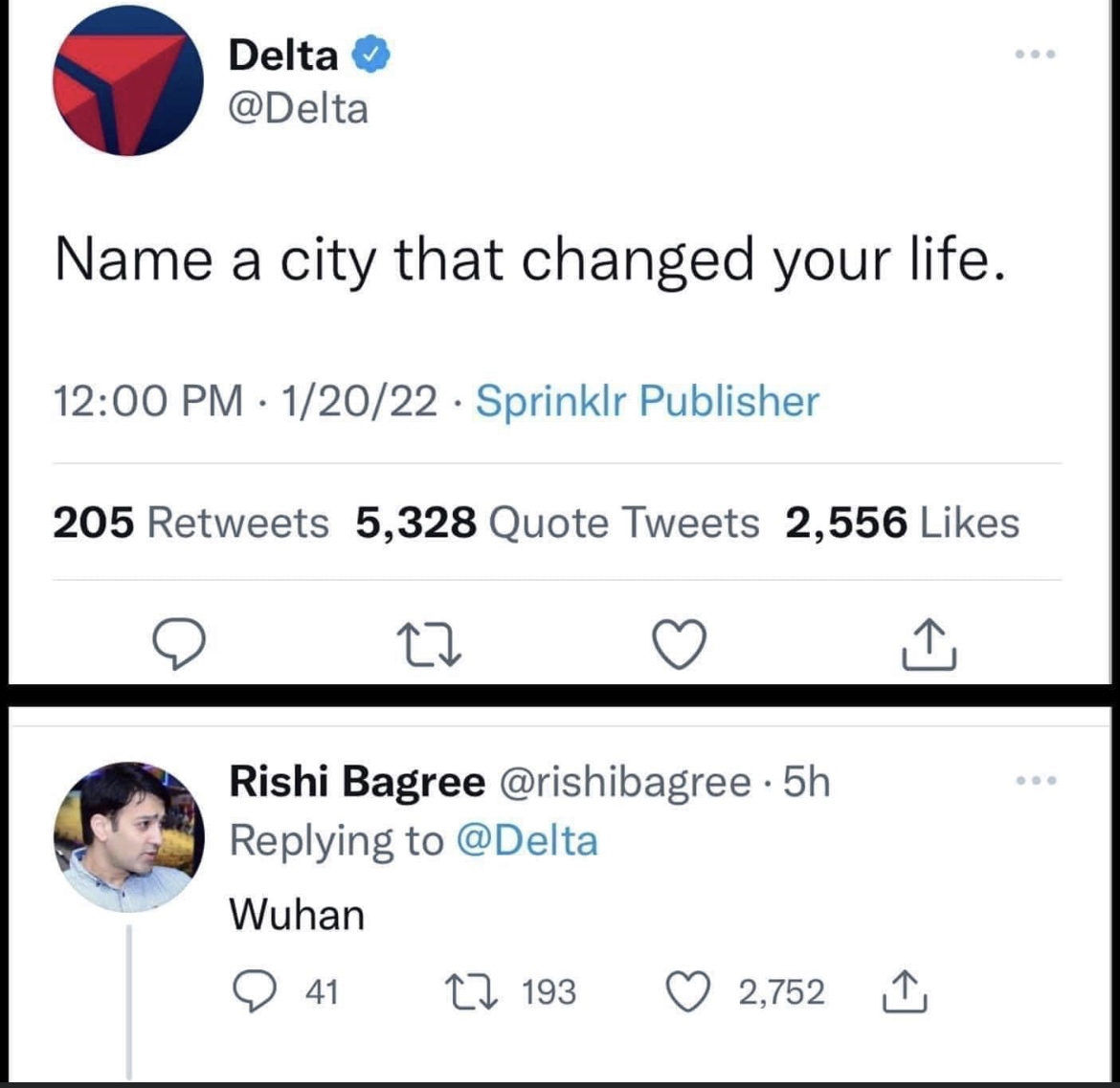Click the retweet icon under Delta's tweet

(430, 643)
